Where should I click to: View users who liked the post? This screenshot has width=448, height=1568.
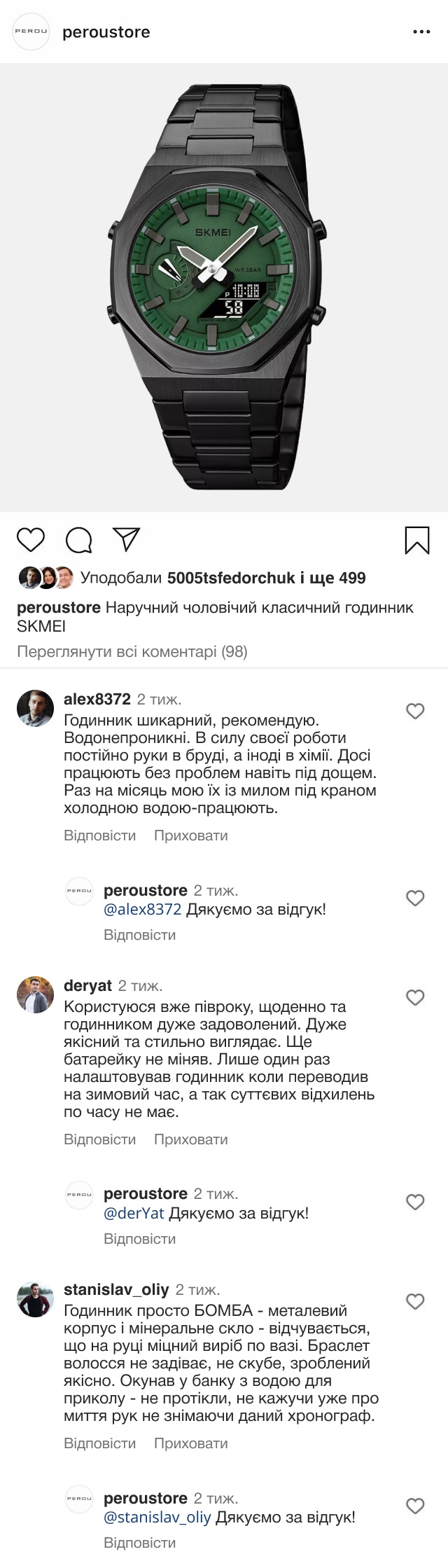pos(223,578)
